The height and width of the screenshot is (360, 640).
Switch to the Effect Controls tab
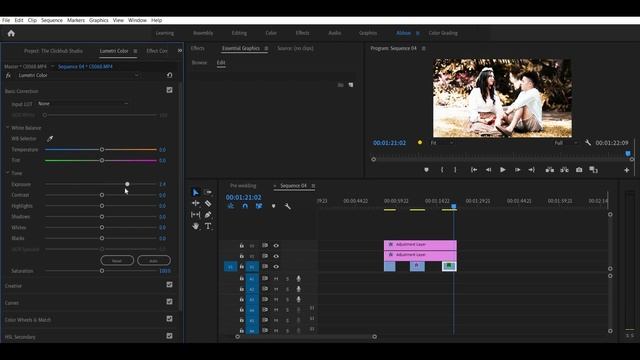pyautogui.click(x=157, y=51)
